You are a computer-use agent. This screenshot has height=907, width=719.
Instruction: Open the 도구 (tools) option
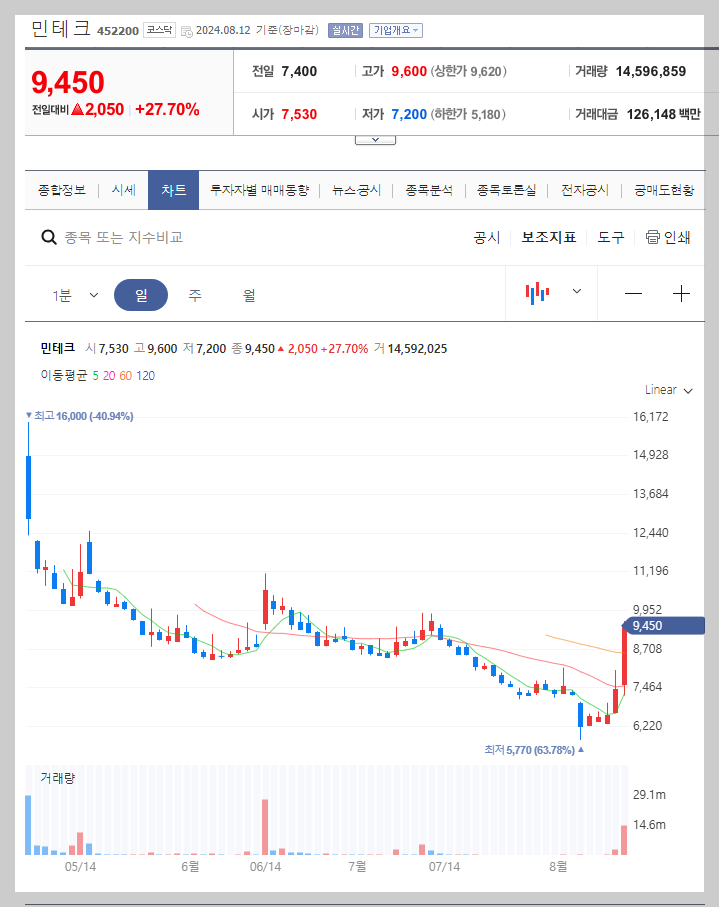tap(610, 237)
